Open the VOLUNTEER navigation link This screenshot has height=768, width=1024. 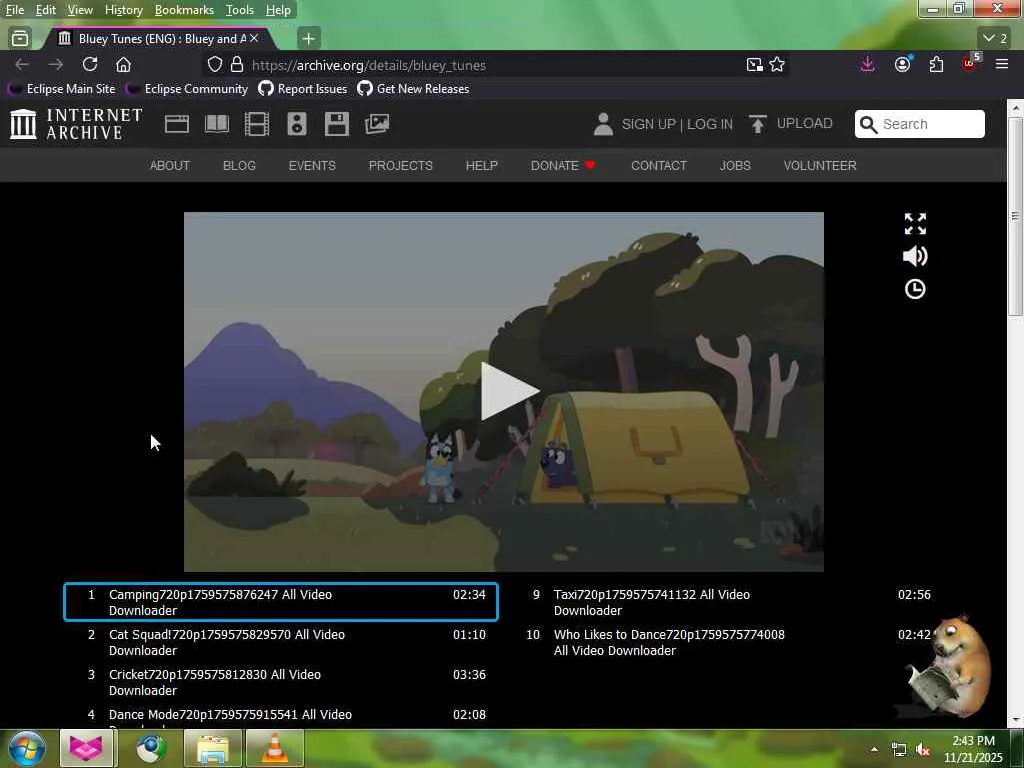click(x=820, y=166)
